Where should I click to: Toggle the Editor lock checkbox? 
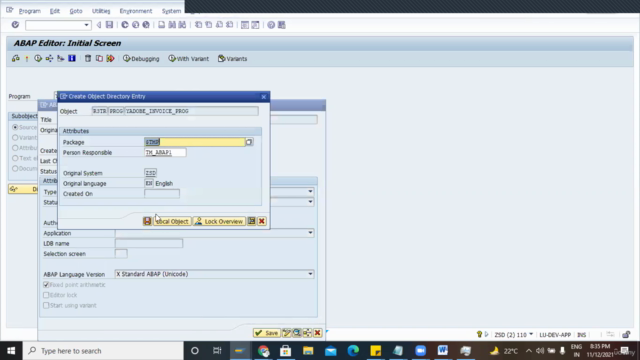tap(46, 295)
